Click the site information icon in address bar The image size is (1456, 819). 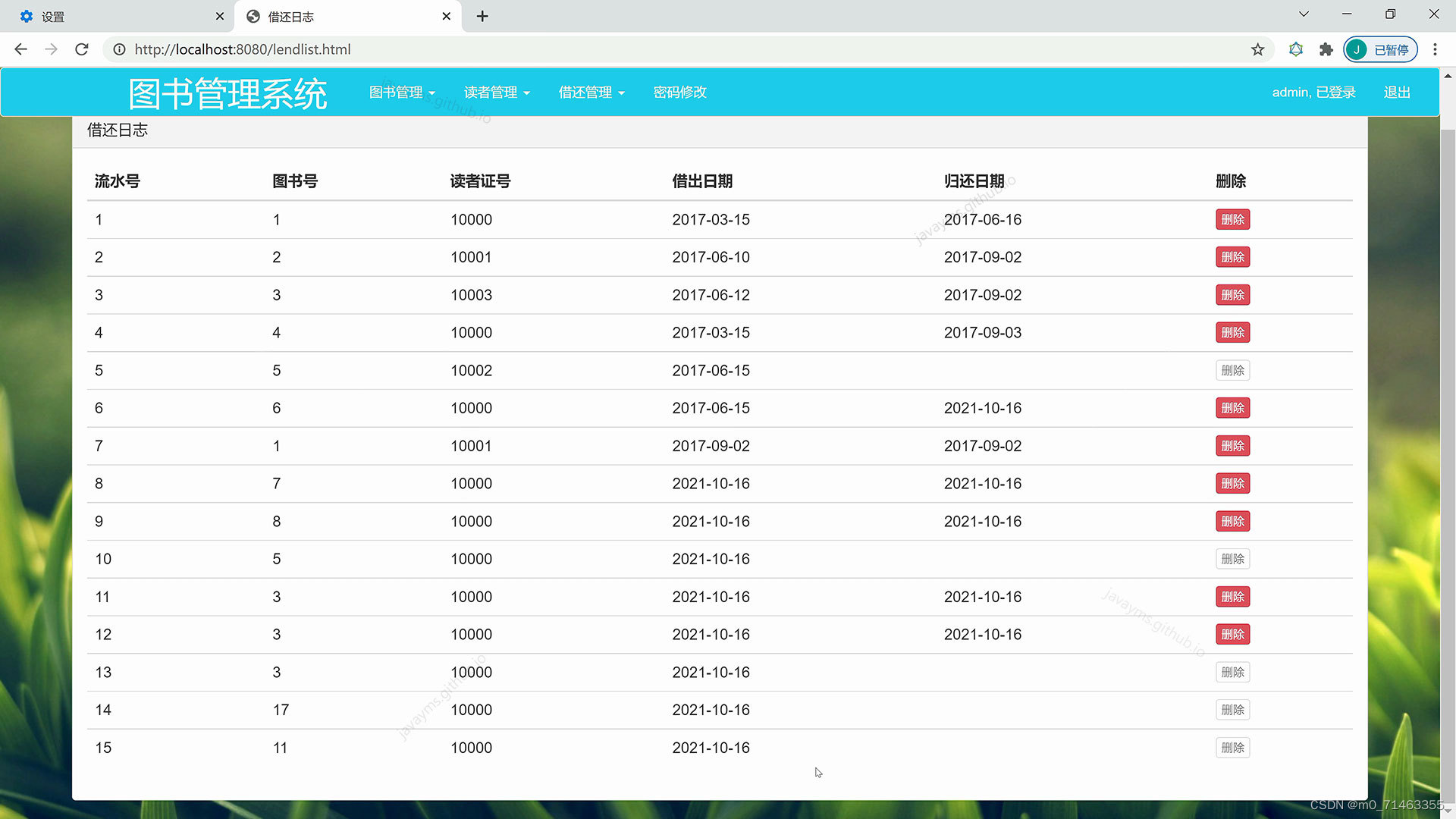pyautogui.click(x=119, y=49)
